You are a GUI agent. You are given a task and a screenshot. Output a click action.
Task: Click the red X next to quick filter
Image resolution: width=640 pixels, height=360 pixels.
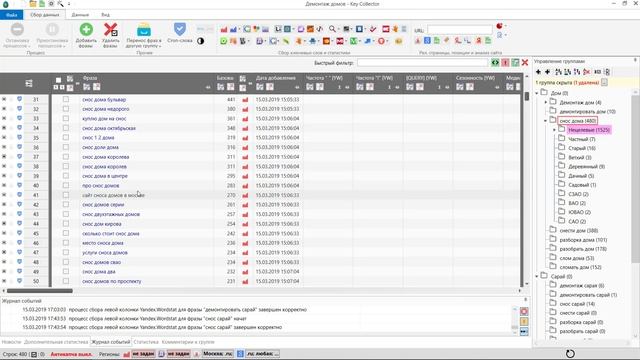tap(525, 62)
